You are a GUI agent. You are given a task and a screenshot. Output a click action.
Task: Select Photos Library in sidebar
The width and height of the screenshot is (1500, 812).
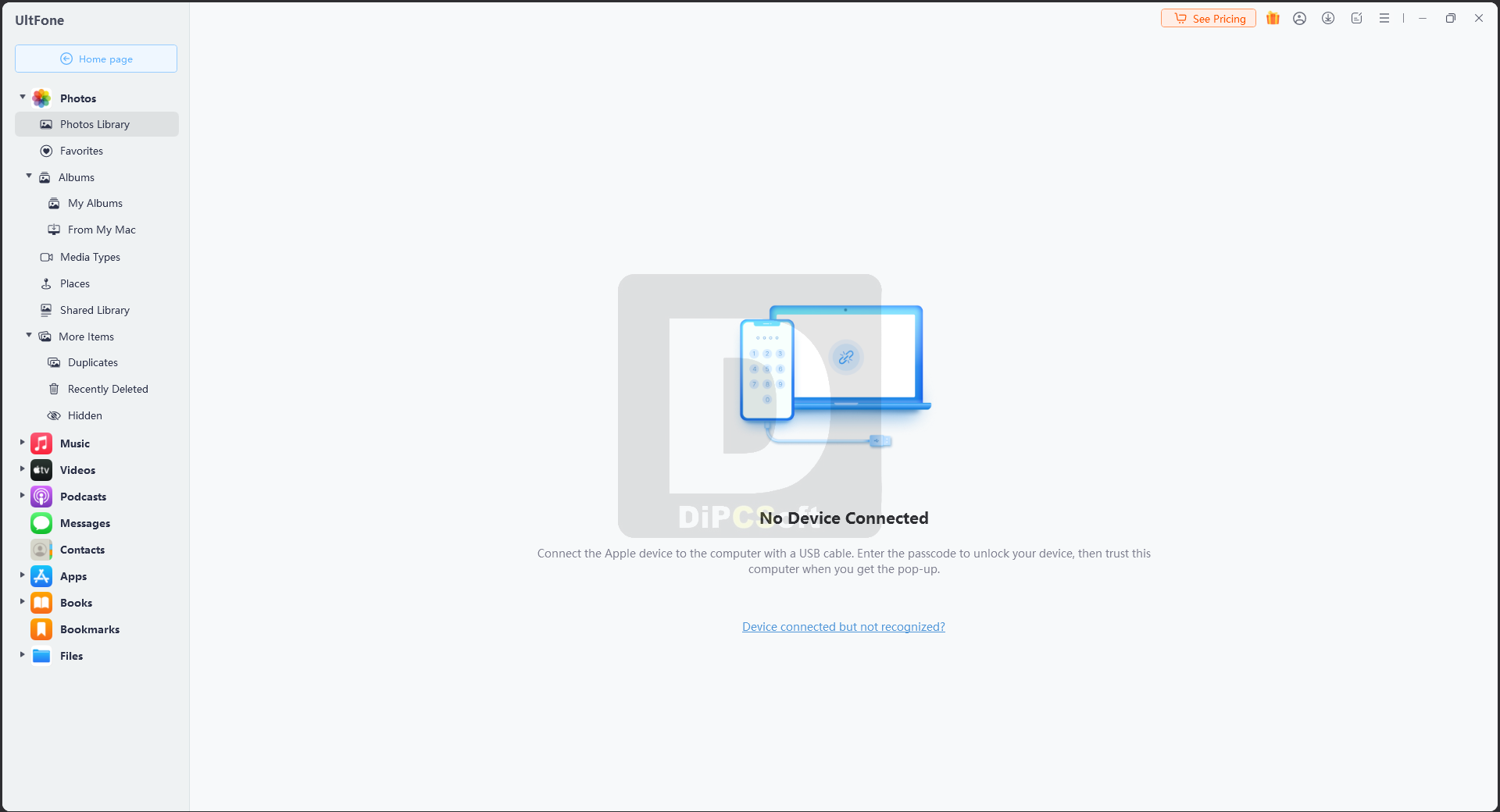[97, 124]
